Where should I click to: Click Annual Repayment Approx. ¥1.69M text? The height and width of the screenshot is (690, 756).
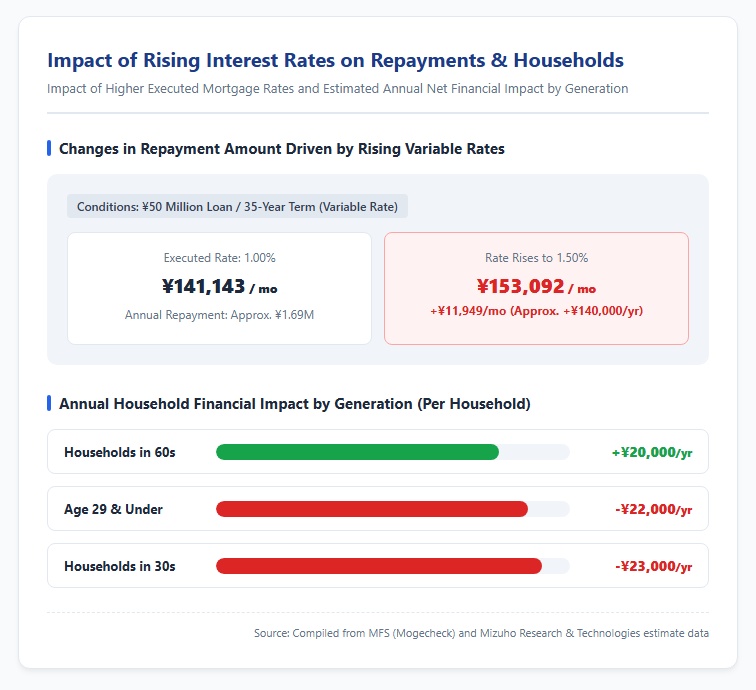219,315
